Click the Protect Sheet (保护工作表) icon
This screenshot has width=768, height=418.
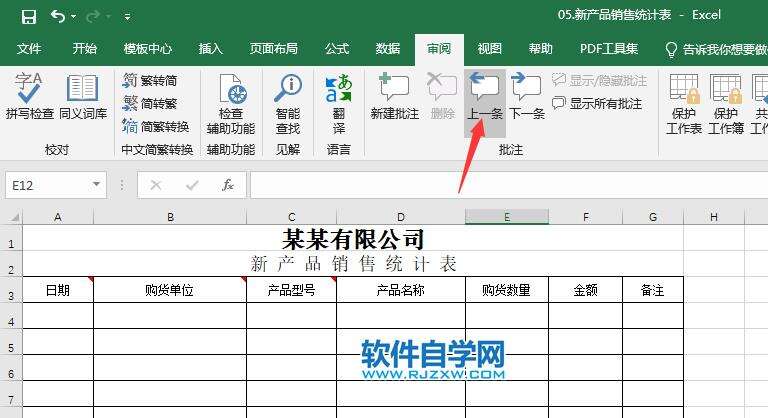pyautogui.click(x=684, y=103)
